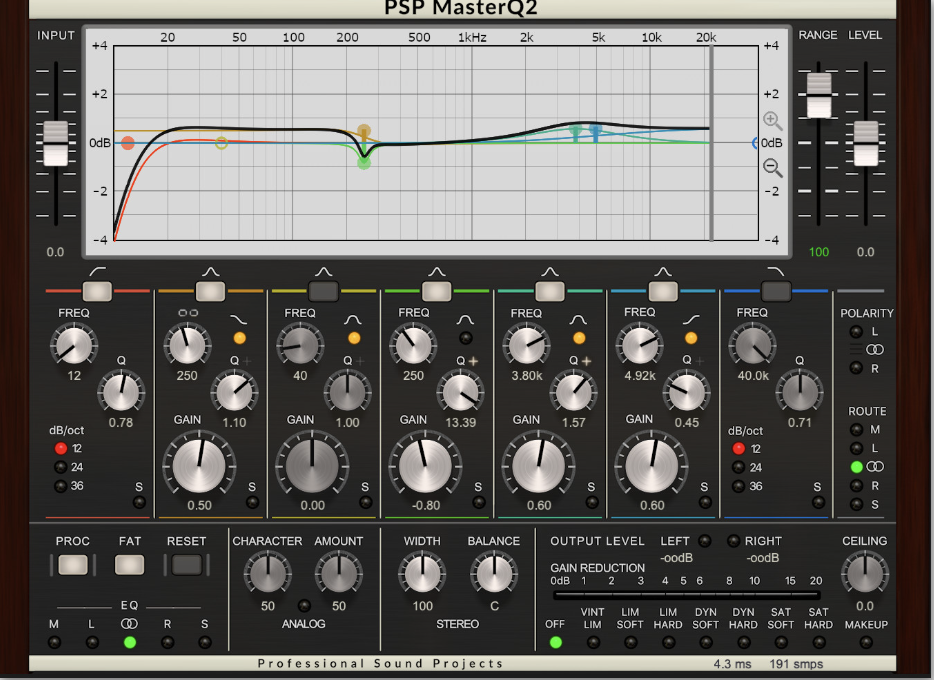Click the red band handle on EQ graph
The image size is (934, 680).
(127, 143)
